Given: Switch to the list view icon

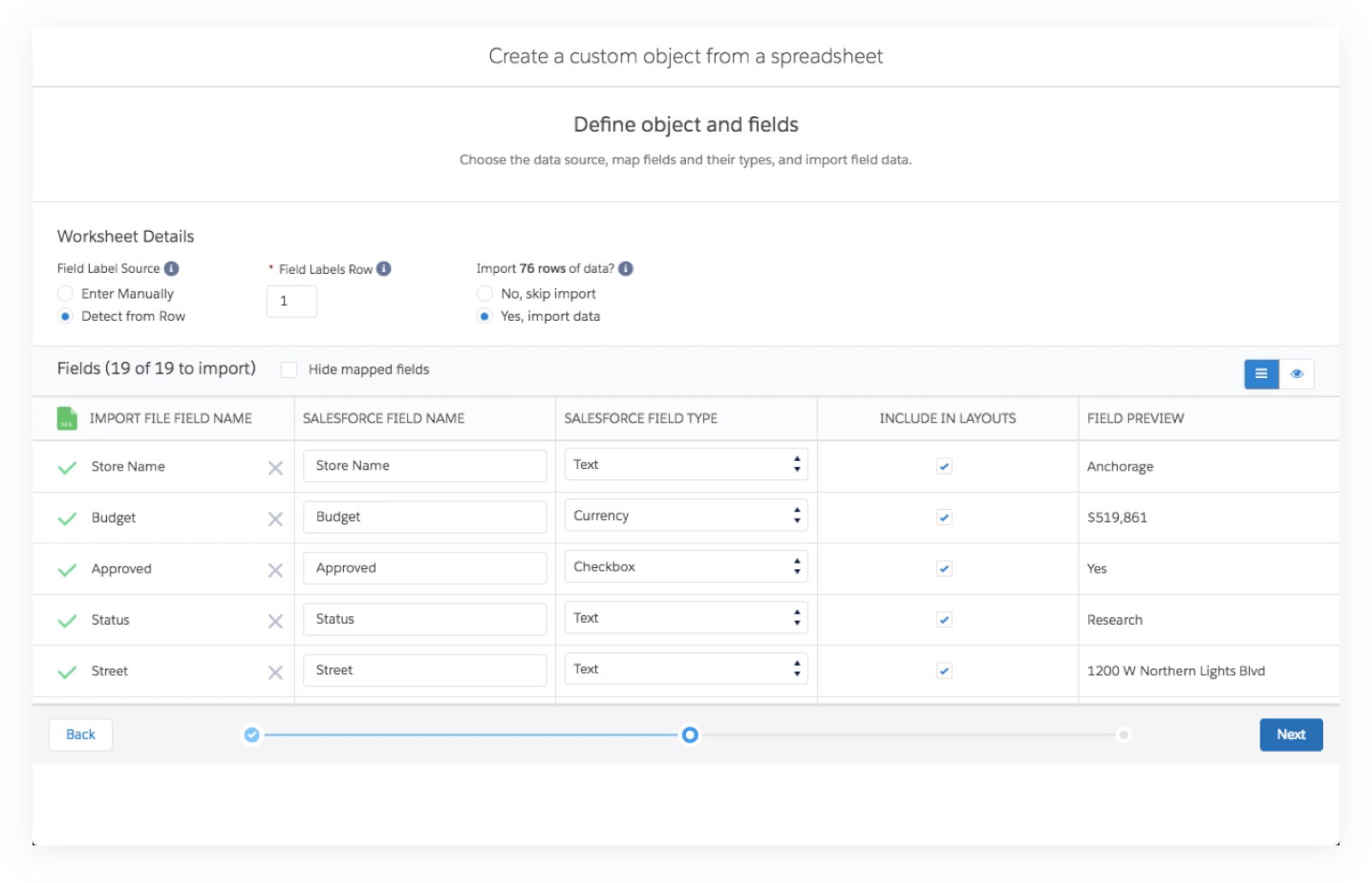Looking at the screenshot, I should pos(1261,374).
